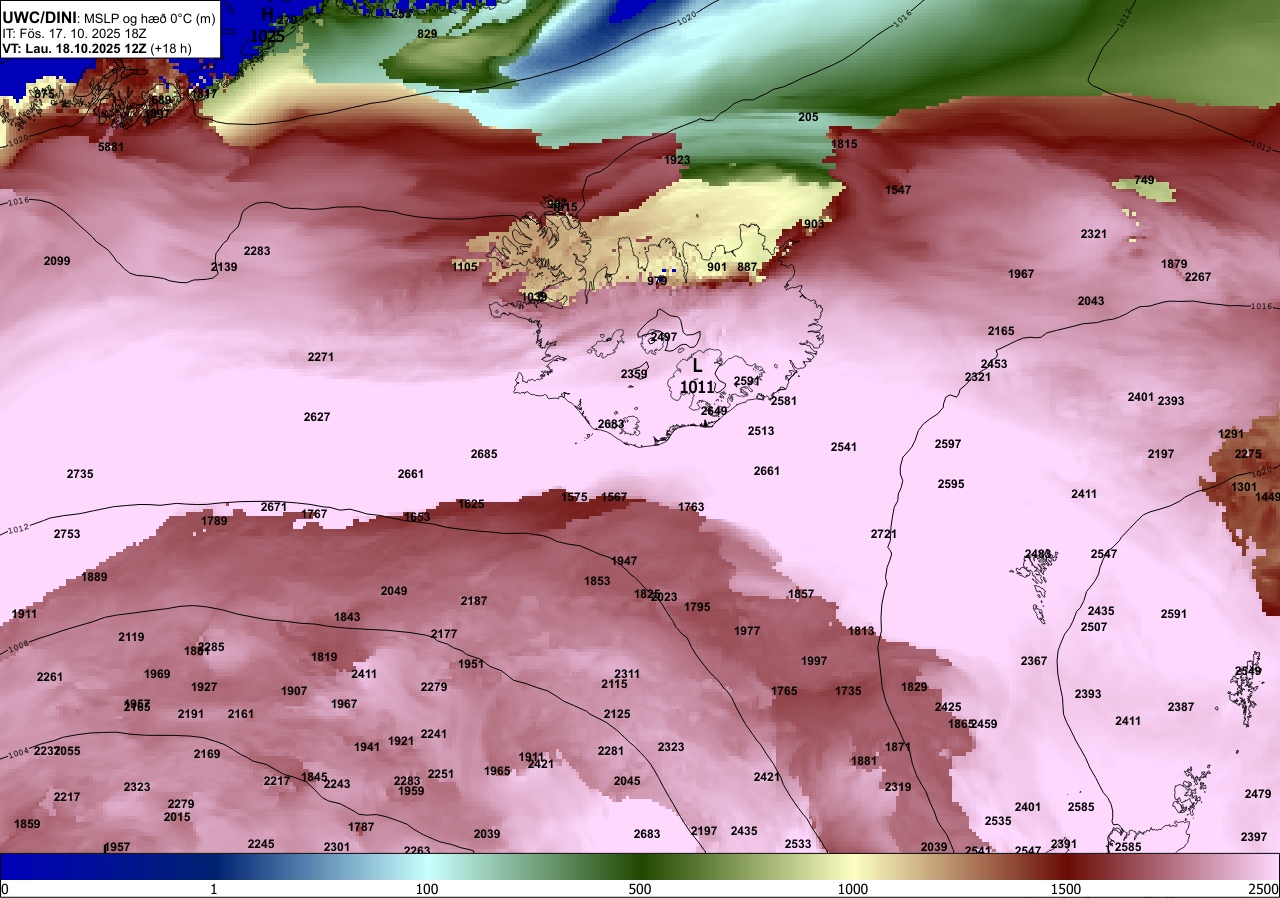Screen dimensions: 1280x898
Task: Click the low pressure marker 'L 1011'
Action: coord(697,376)
